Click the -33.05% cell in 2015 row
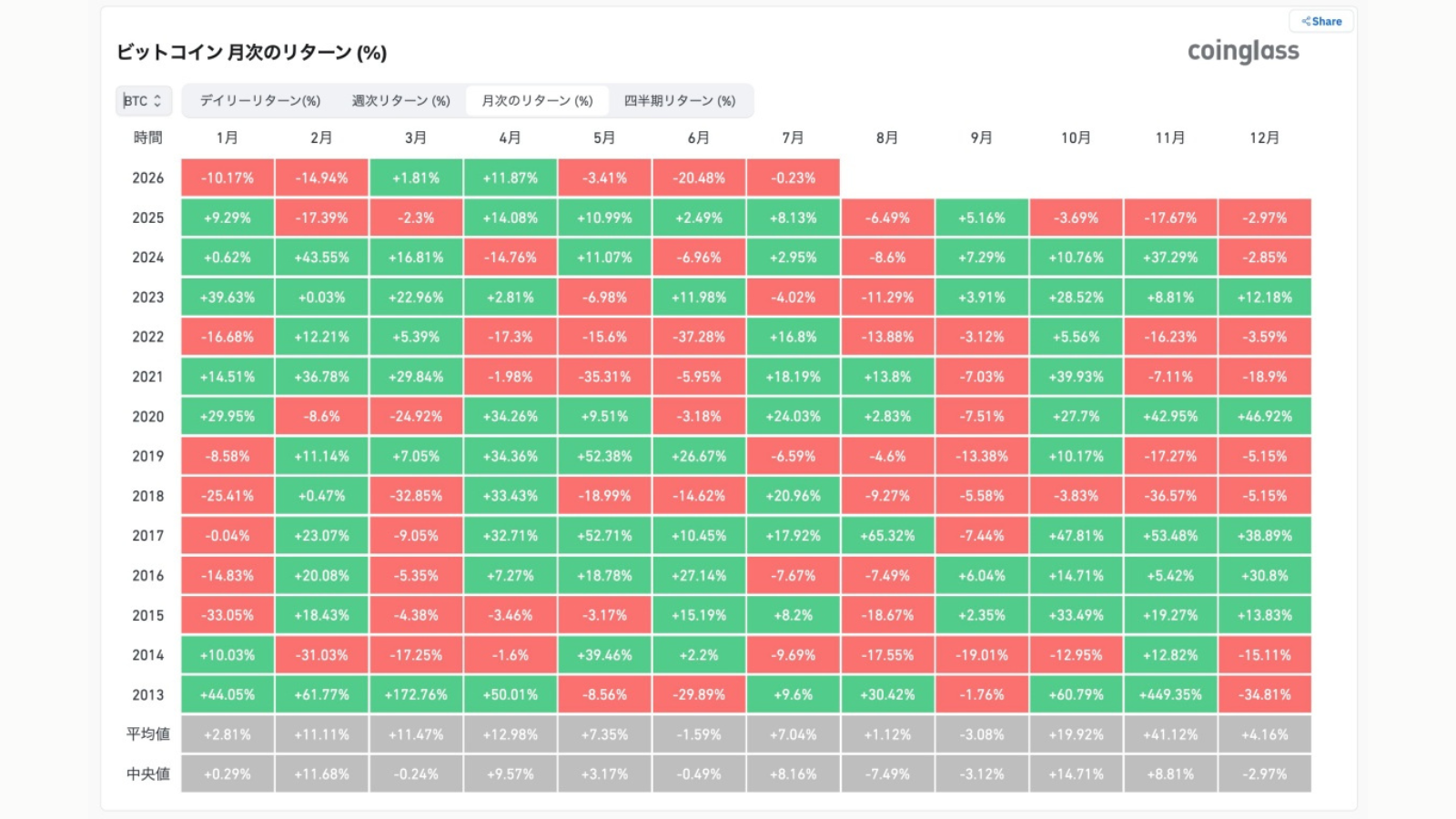The width and height of the screenshot is (1456, 819). tap(227, 615)
